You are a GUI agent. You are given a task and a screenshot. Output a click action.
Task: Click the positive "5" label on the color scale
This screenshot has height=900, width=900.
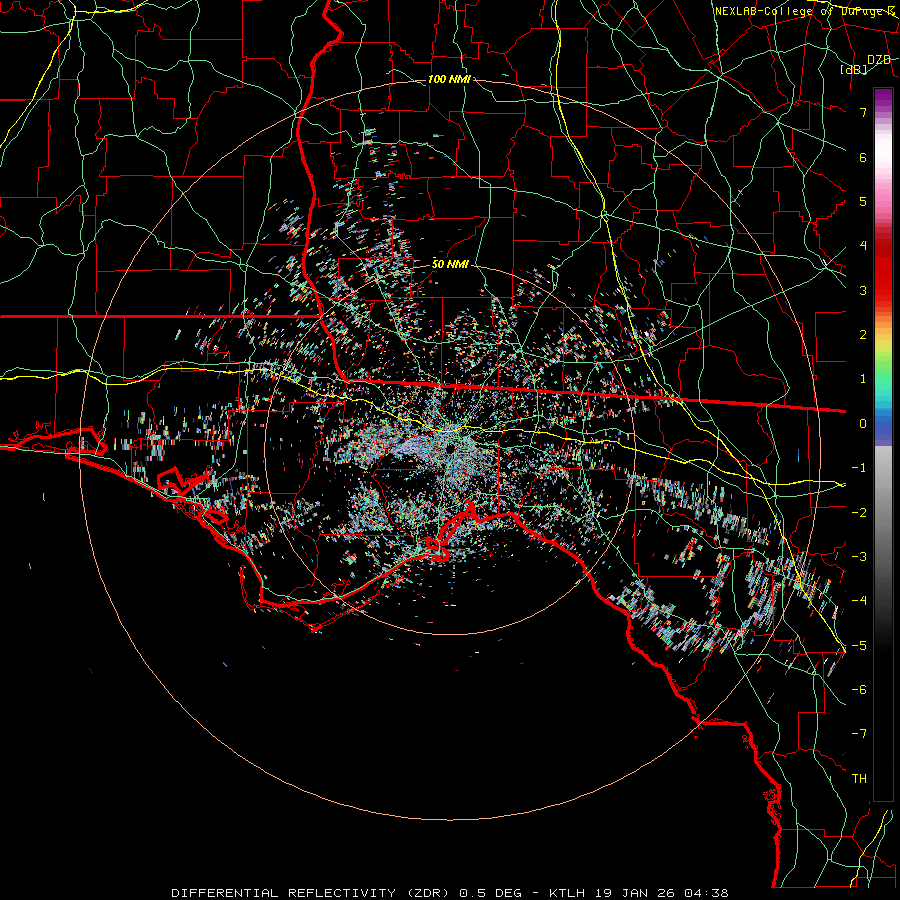[x=863, y=201]
